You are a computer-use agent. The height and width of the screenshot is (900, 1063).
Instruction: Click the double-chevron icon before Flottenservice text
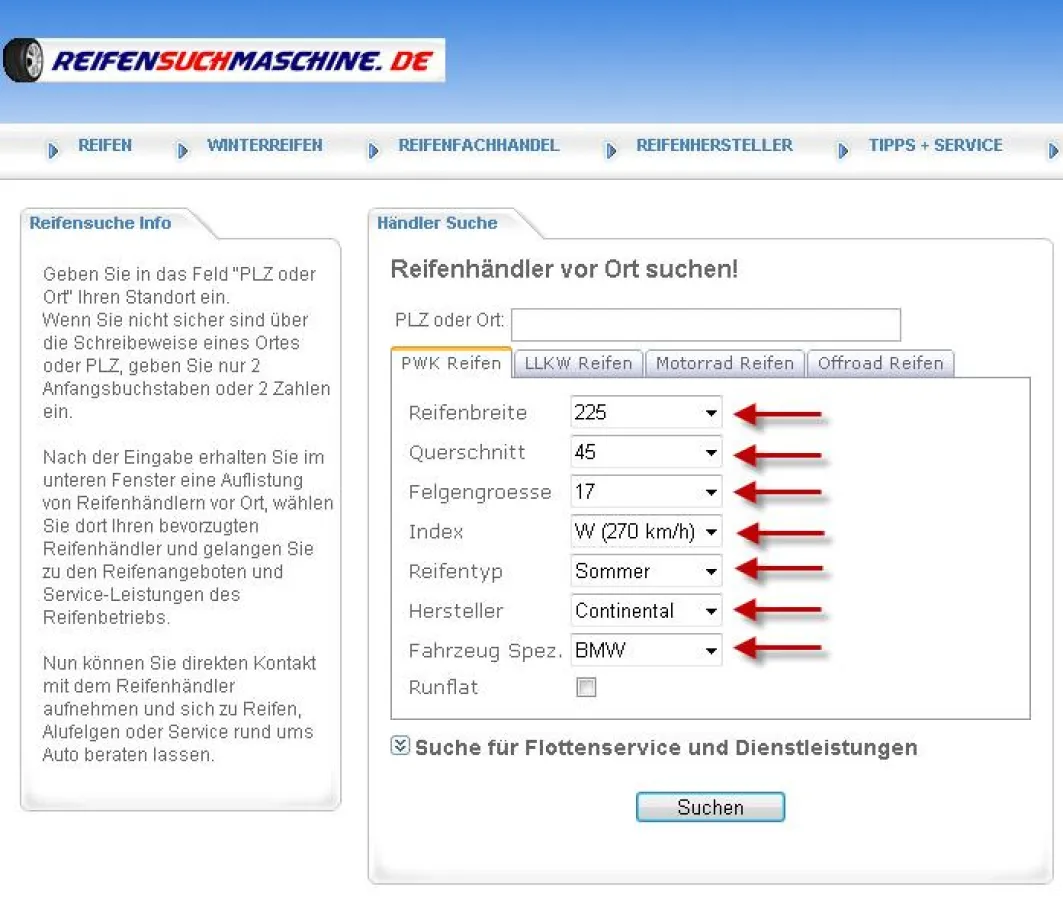(x=399, y=745)
